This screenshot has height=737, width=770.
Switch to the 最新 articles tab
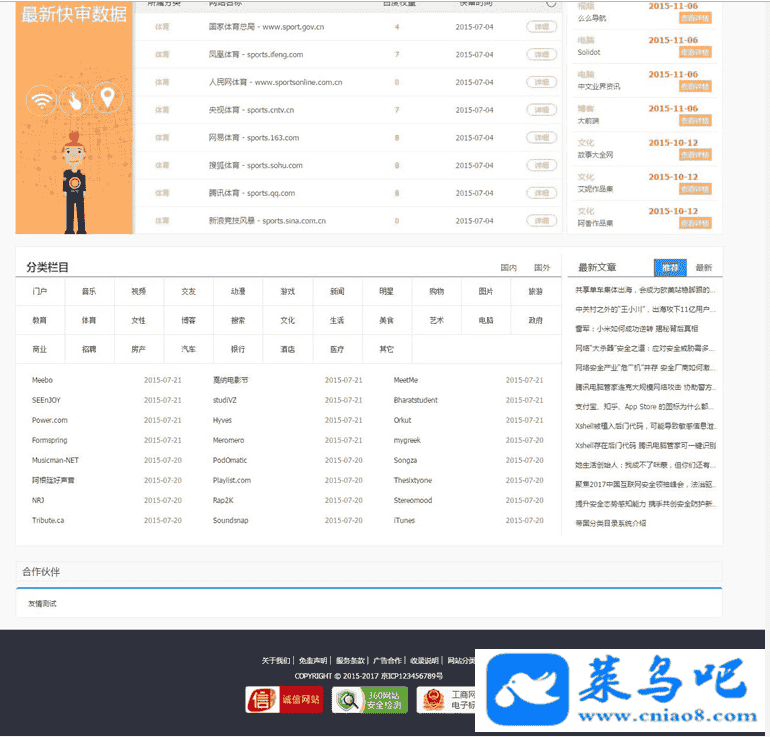click(x=704, y=268)
